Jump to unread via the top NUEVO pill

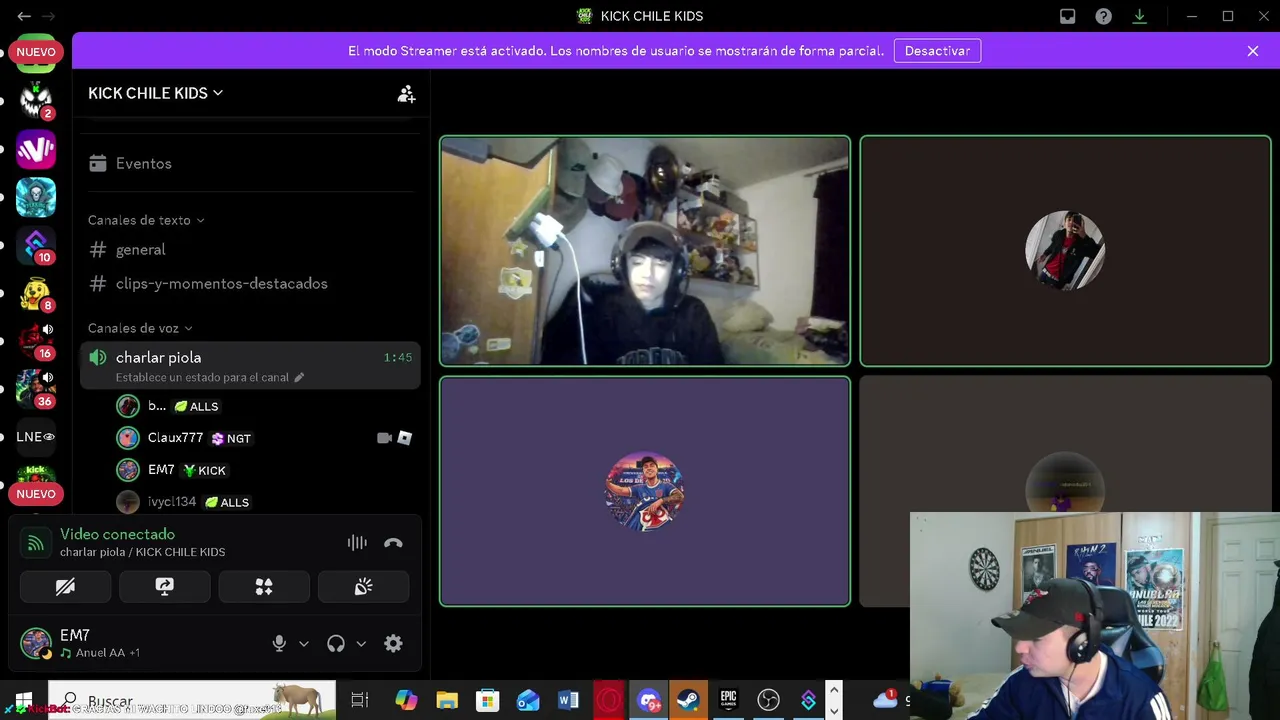click(x=36, y=52)
